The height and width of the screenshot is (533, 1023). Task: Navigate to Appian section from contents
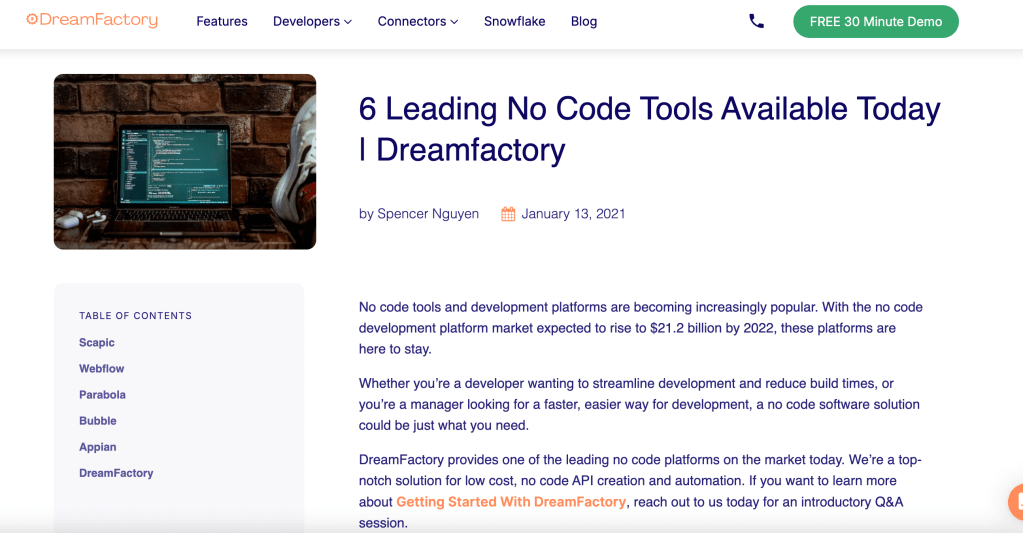tap(98, 447)
